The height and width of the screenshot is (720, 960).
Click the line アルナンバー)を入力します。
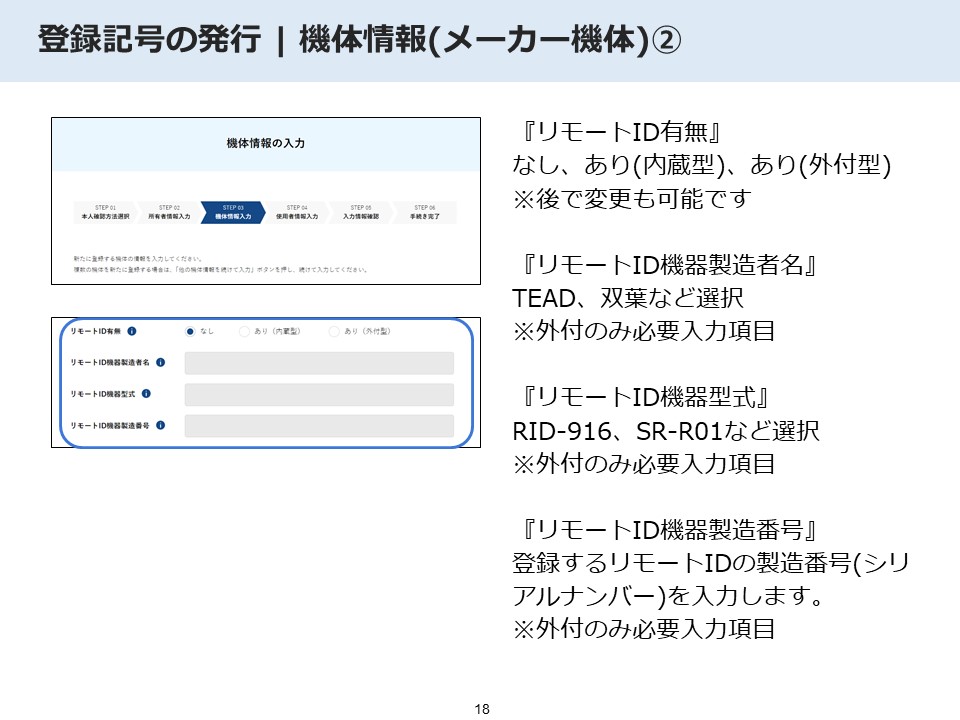point(669,596)
